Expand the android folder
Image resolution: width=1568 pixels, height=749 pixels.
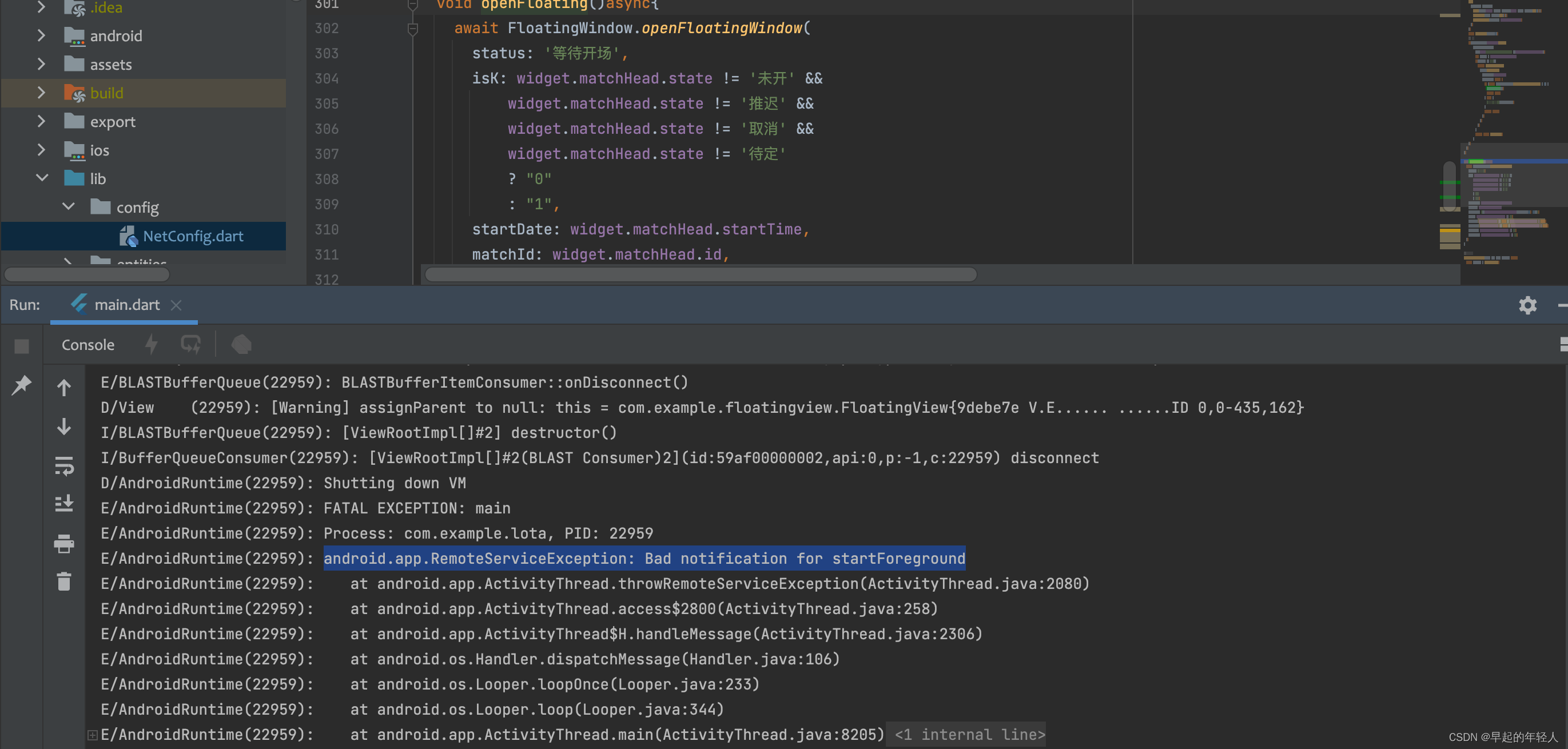tap(41, 36)
